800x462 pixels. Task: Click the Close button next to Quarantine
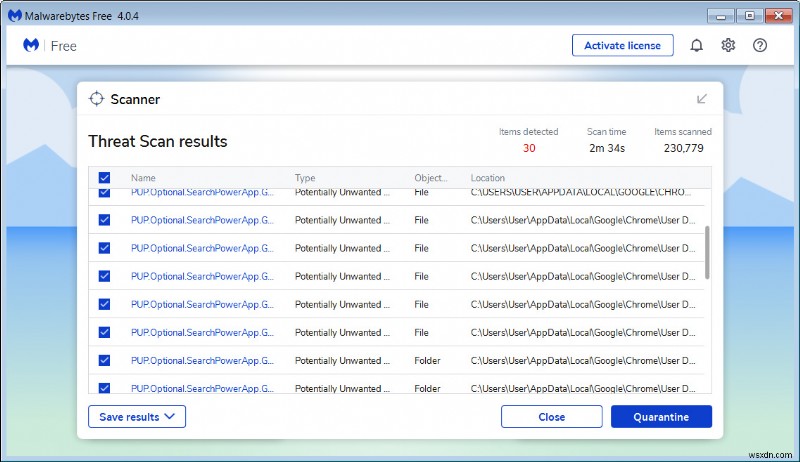pyautogui.click(x=552, y=417)
